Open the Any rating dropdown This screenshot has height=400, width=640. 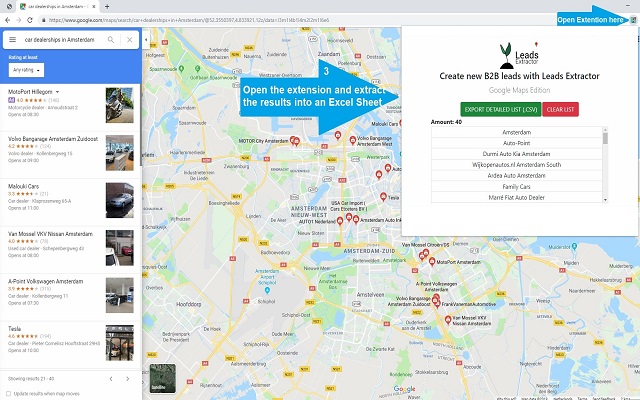click(x=27, y=70)
